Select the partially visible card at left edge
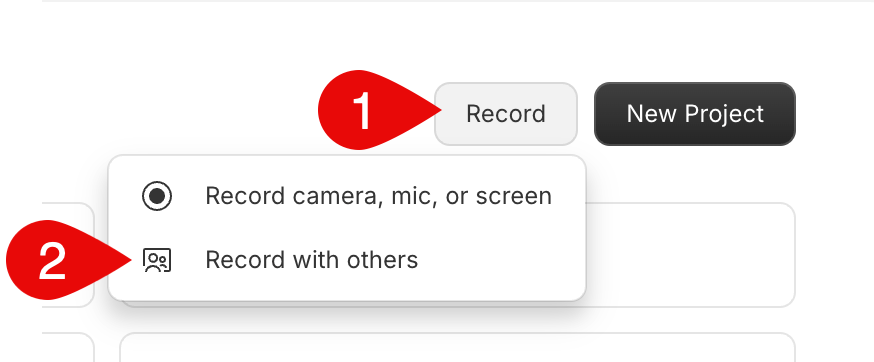Viewport: 874px width, 362px height. click(x=68, y=255)
